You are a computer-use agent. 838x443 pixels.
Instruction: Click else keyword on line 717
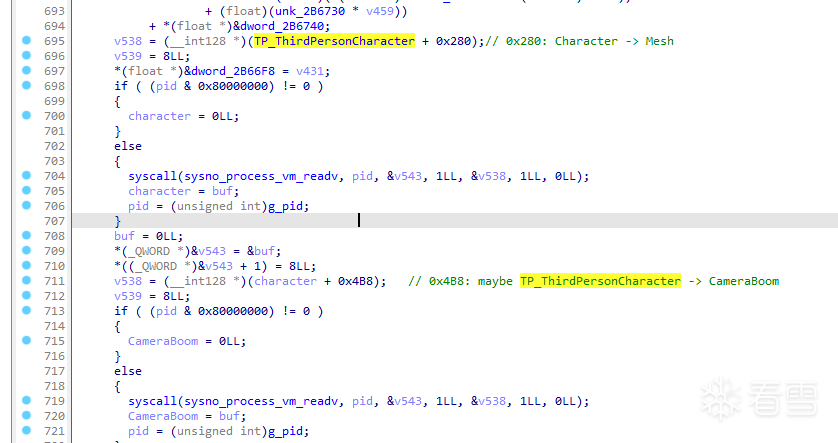tap(128, 371)
